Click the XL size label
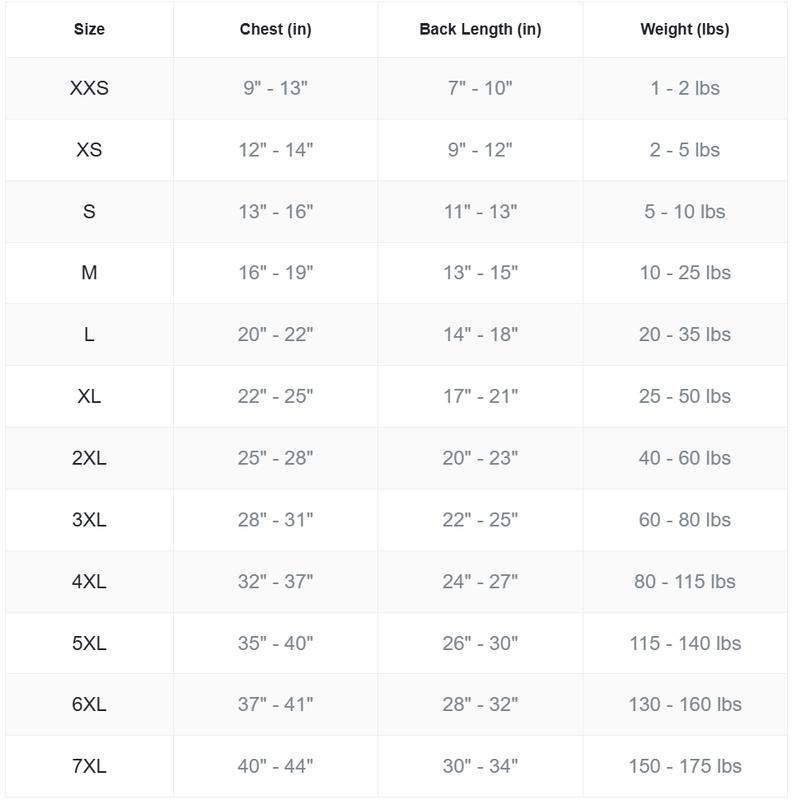 pyautogui.click(x=89, y=397)
